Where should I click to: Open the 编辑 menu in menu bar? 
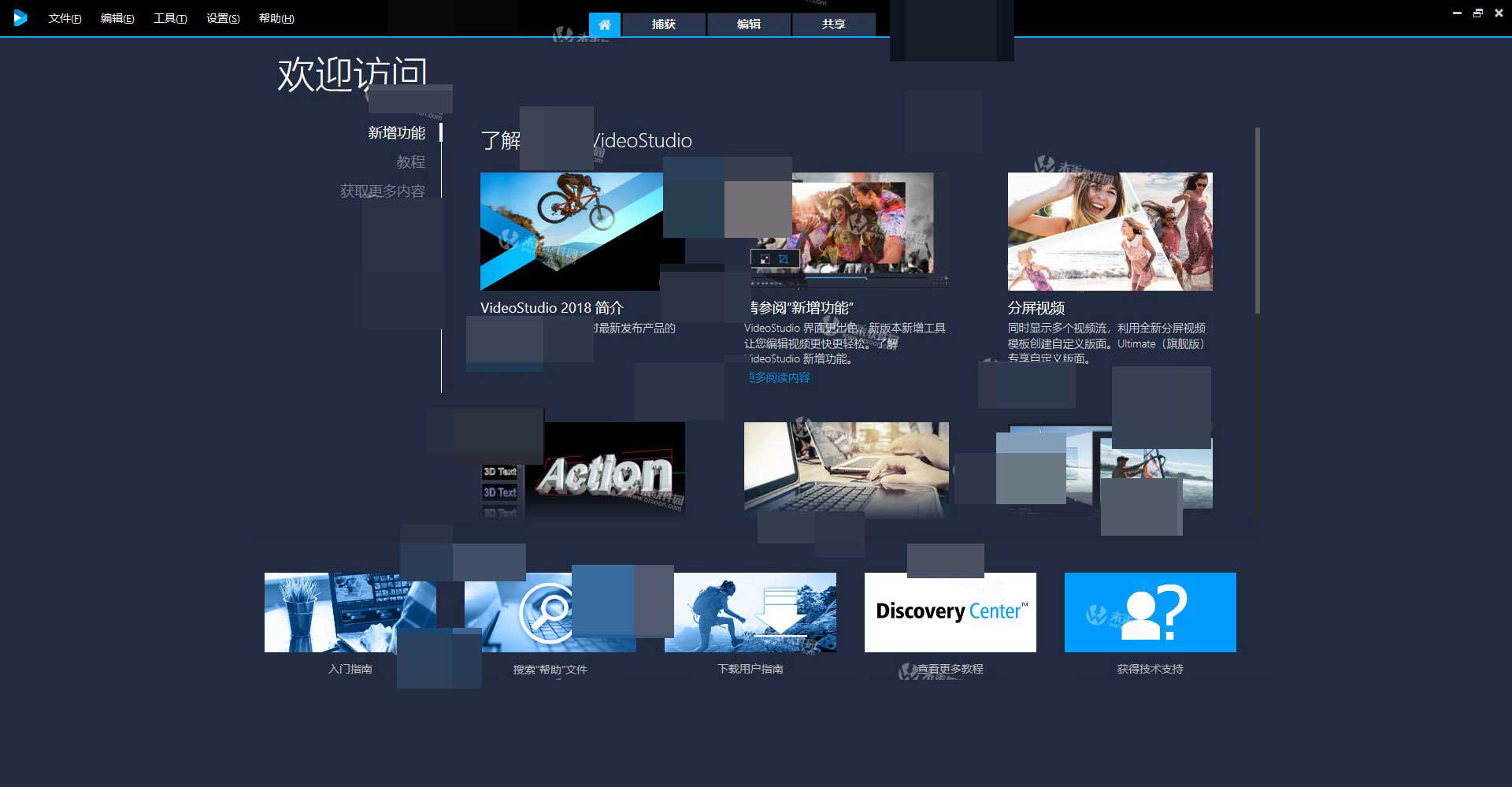(117, 18)
